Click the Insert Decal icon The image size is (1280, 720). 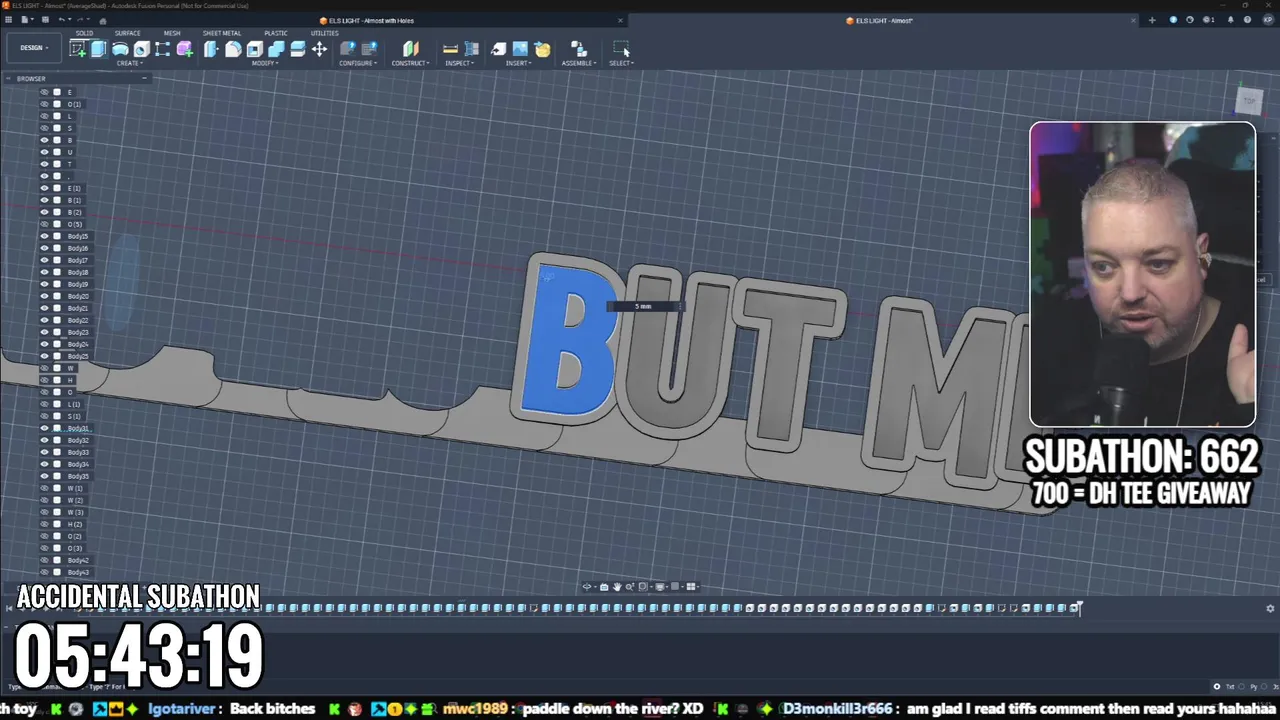click(542, 49)
